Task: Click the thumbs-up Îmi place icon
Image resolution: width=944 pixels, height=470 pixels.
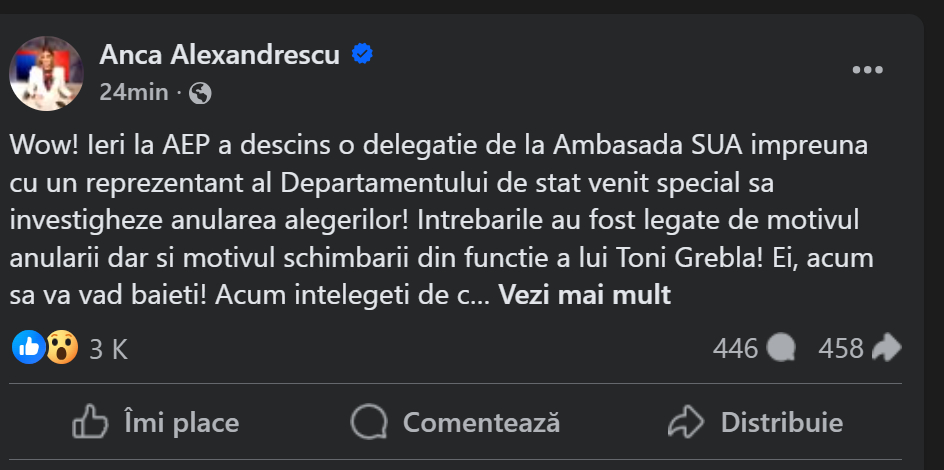Action: click(91, 423)
